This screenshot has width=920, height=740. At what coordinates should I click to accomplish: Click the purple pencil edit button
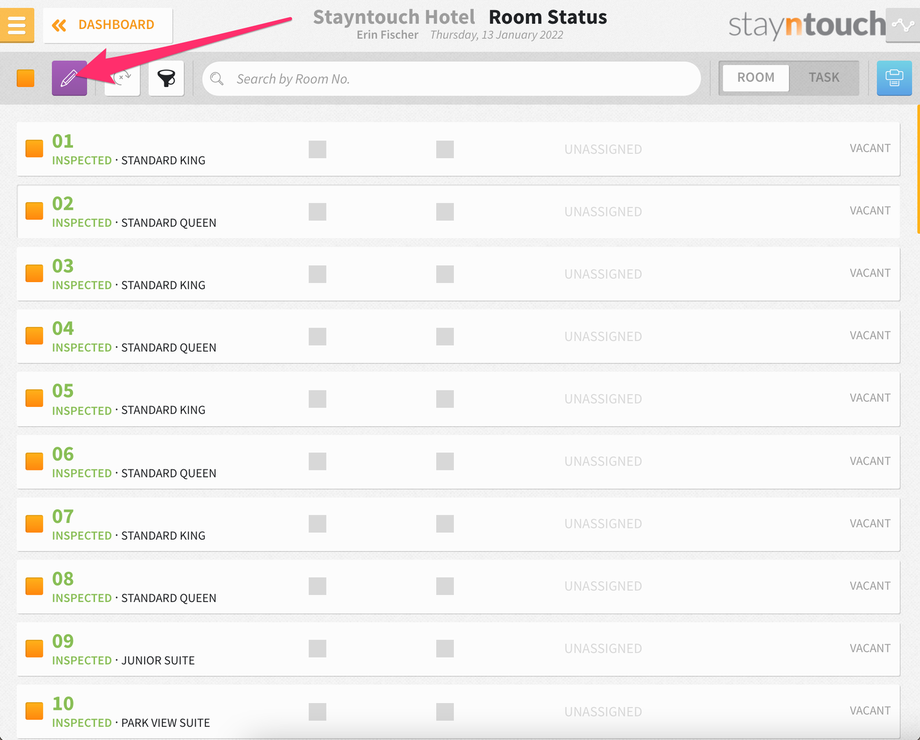pyautogui.click(x=69, y=78)
